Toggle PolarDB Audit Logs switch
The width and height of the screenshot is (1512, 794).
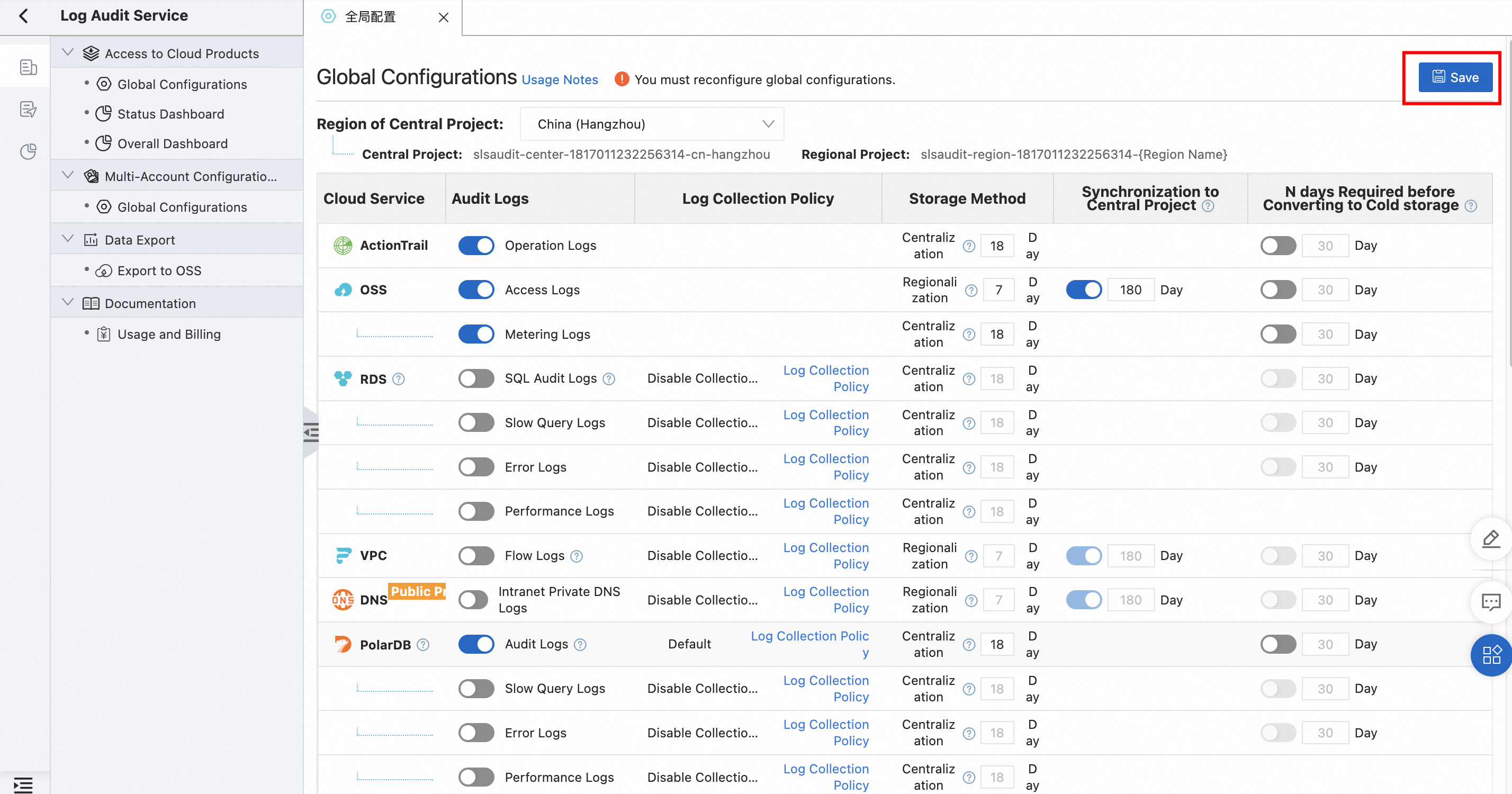(x=476, y=644)
